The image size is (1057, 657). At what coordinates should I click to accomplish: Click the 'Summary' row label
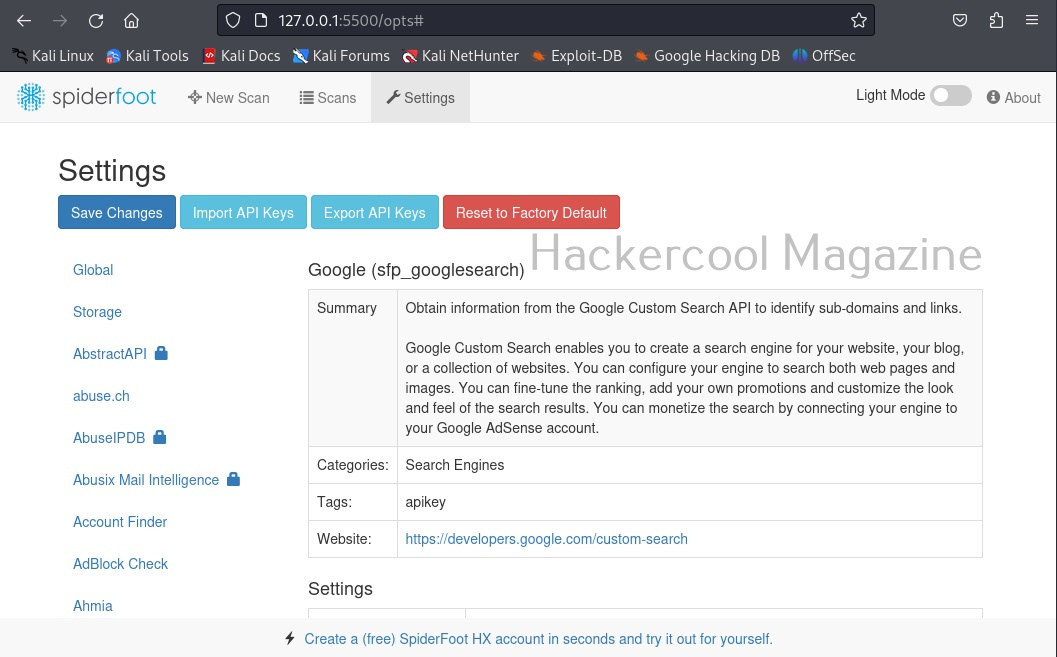[x=346, y=308]
